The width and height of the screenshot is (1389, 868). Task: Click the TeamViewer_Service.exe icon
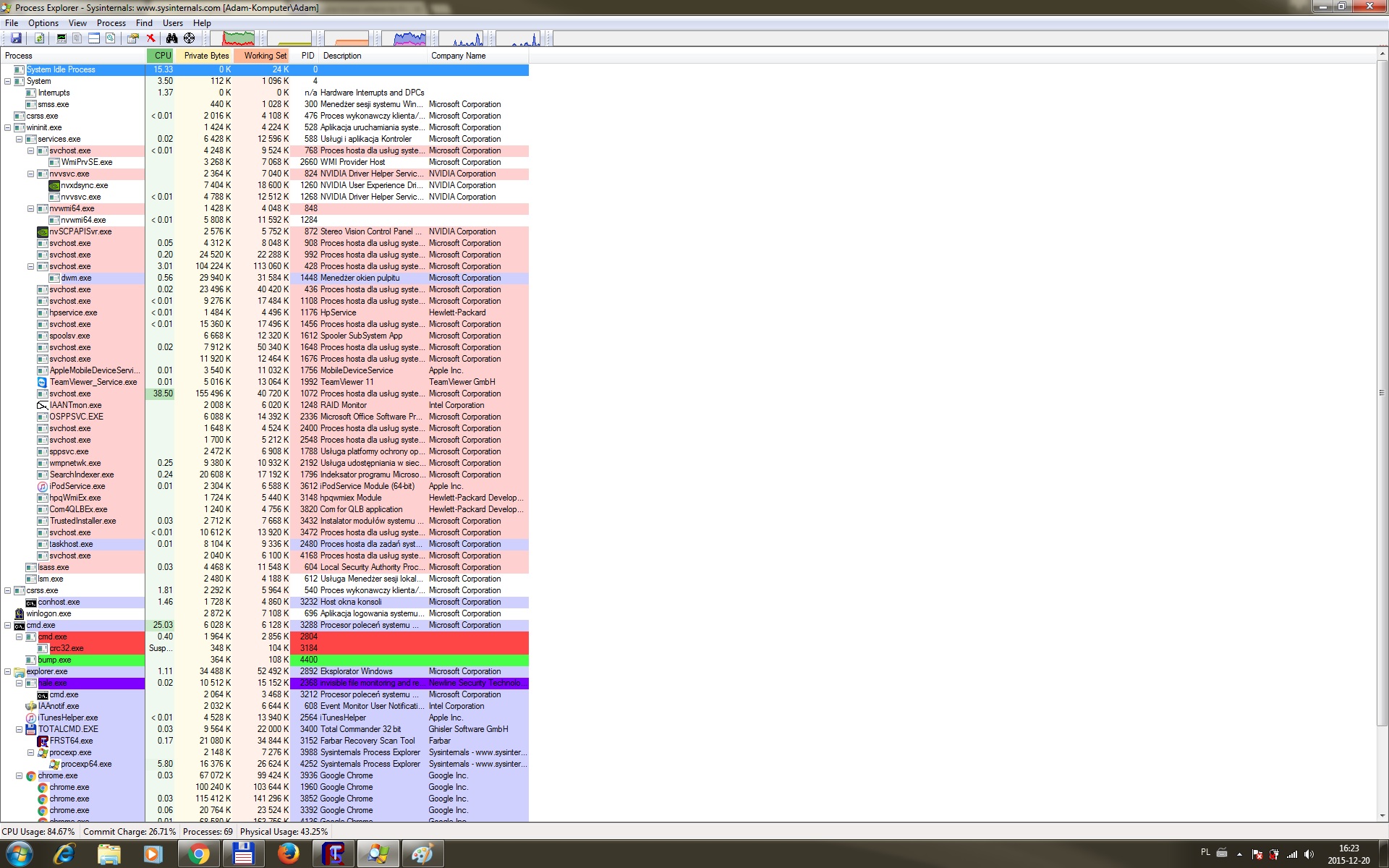tap(43, 382)
